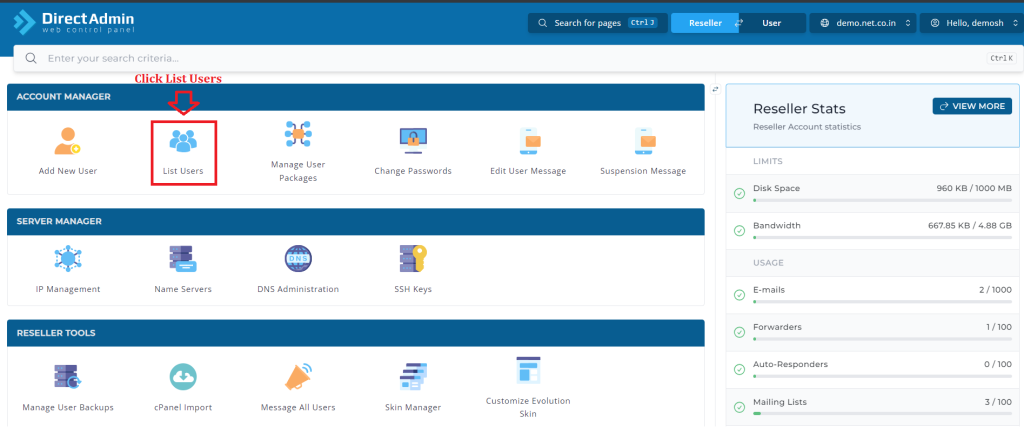This screenshot has width=1024, height=434.
Task: Click the 667.85 KB / 4.88 GB value
Action: click(x=970, y=225)
